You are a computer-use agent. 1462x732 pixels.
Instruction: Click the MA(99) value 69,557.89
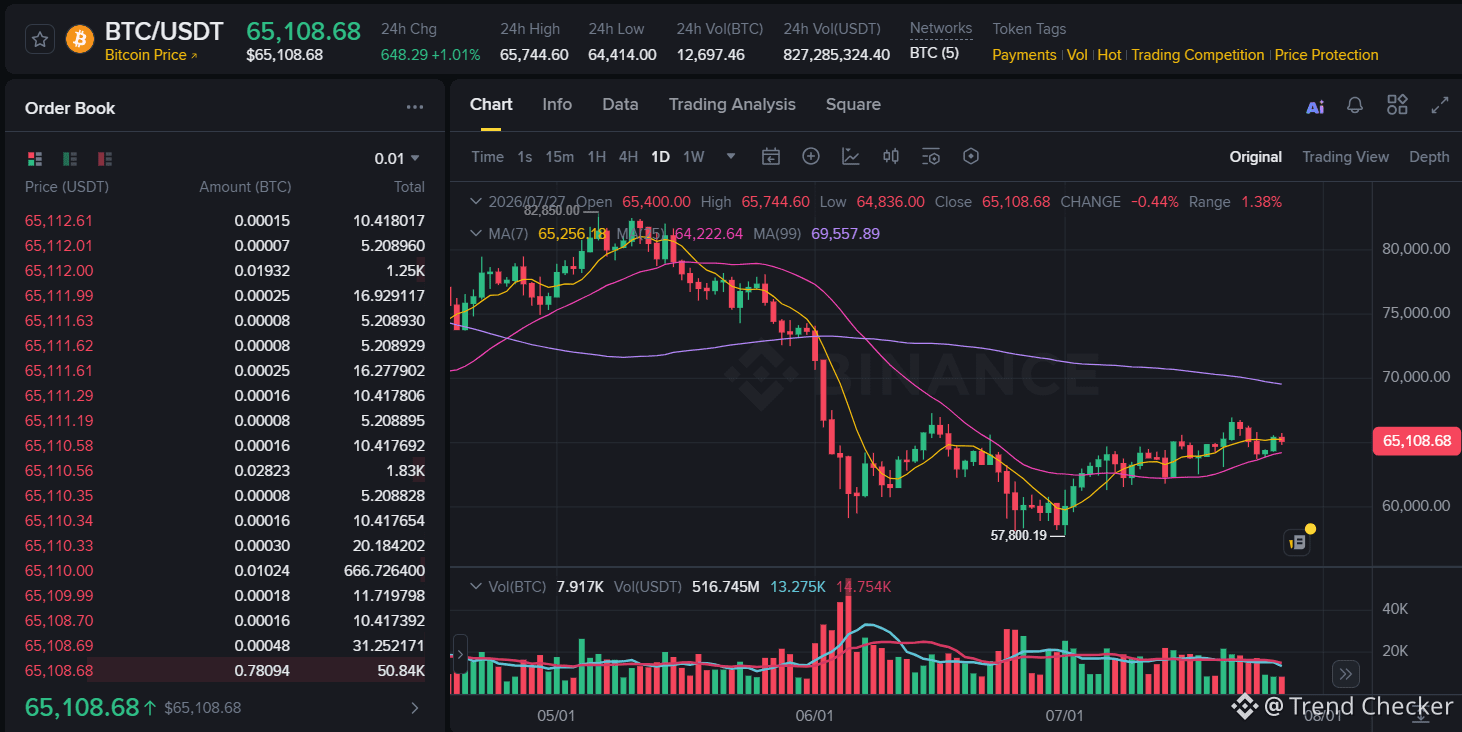tap(845, 234)
